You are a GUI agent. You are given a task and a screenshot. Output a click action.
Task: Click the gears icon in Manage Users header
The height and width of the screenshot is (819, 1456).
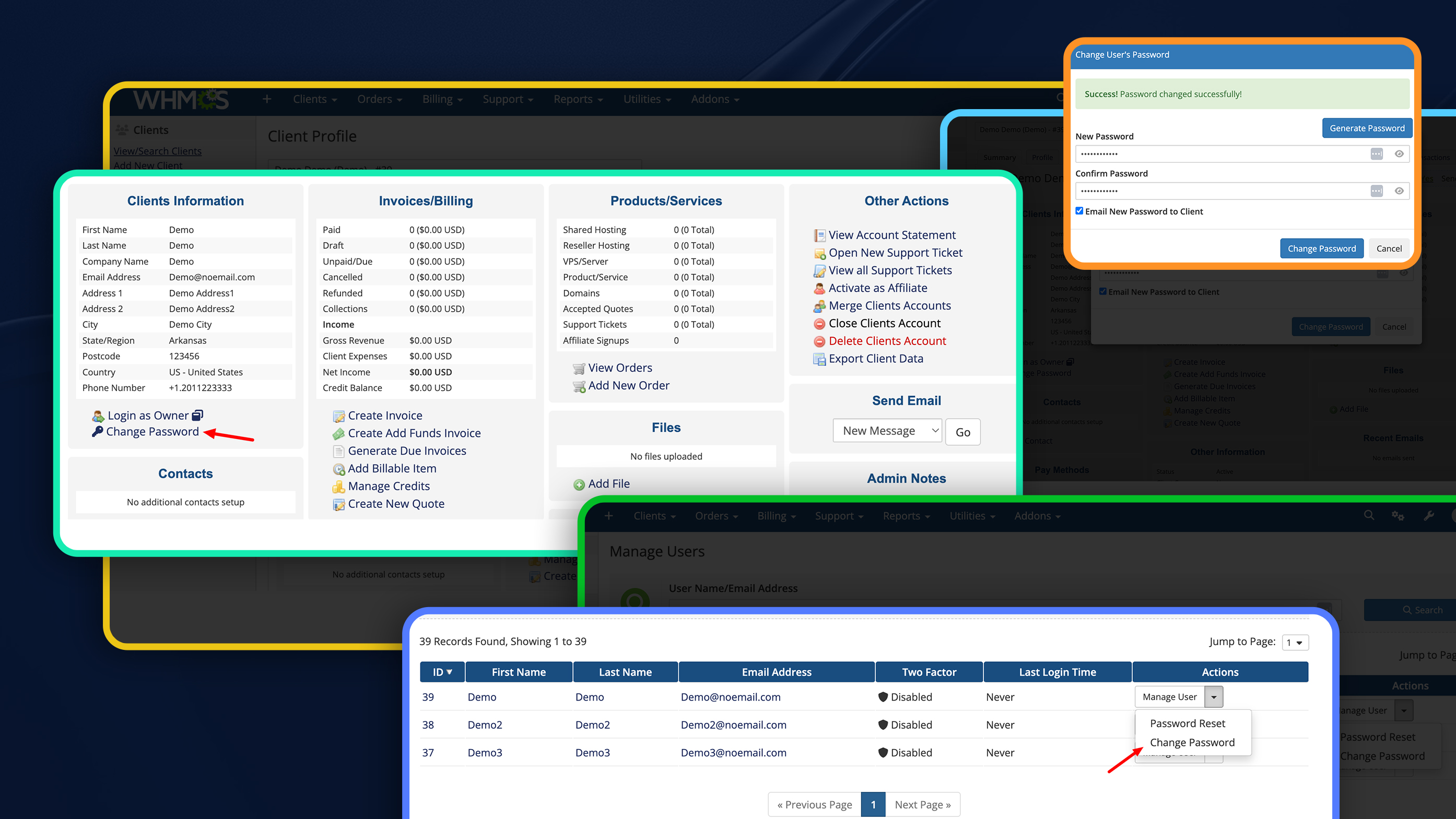coord(1399,516)
